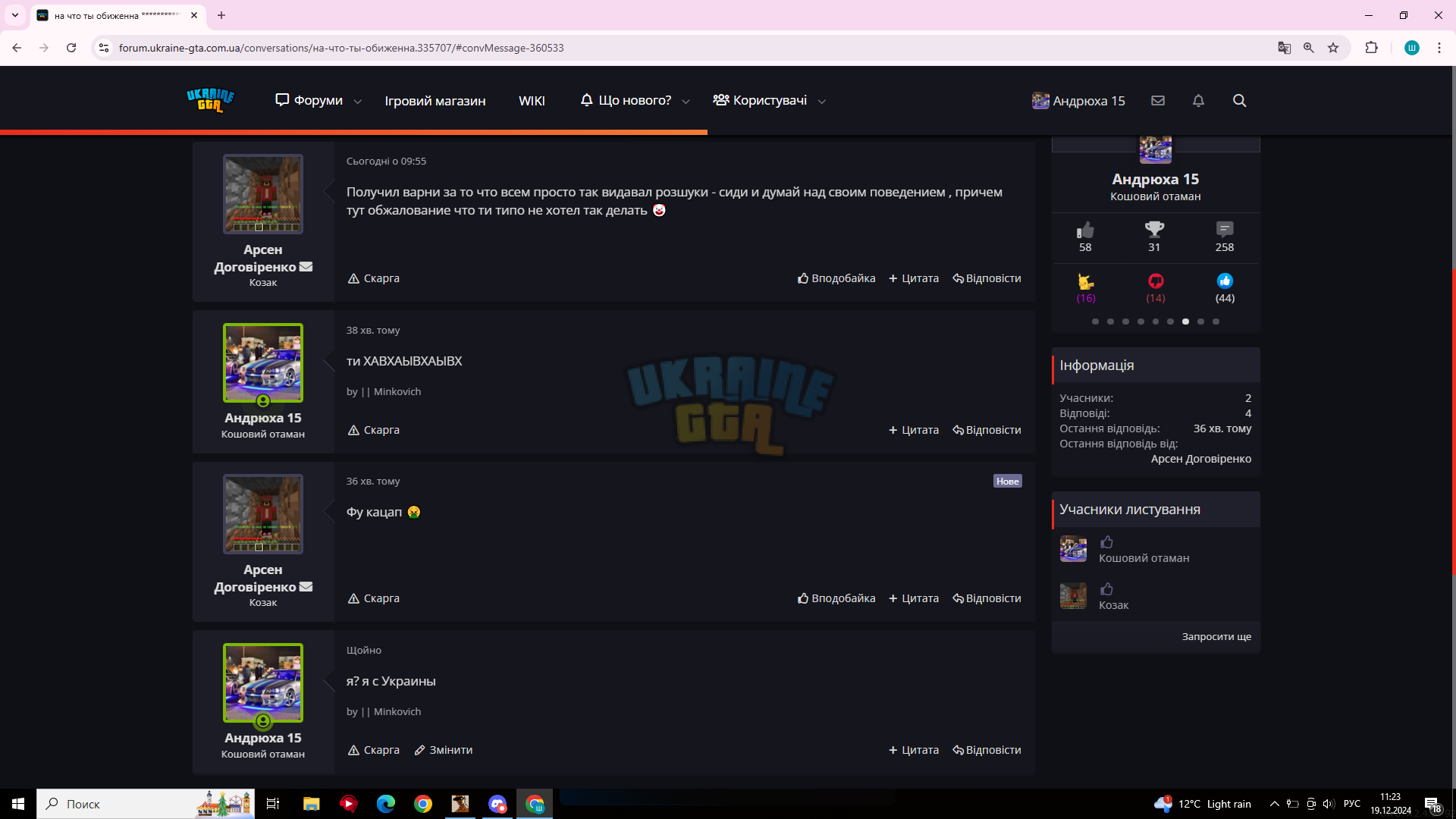Viewport: 1456px width, 819px height.
Task: Open the browser tab search dropdown
Action: 14,15
